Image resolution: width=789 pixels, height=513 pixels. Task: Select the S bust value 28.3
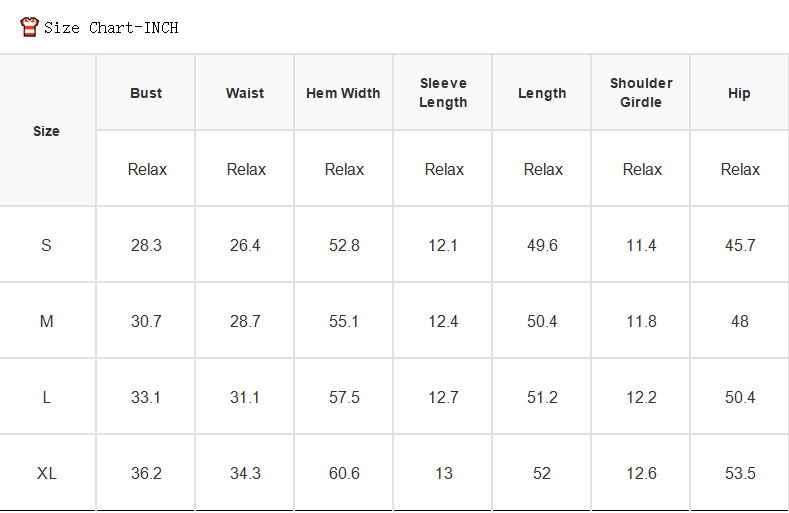pos(146,245)
